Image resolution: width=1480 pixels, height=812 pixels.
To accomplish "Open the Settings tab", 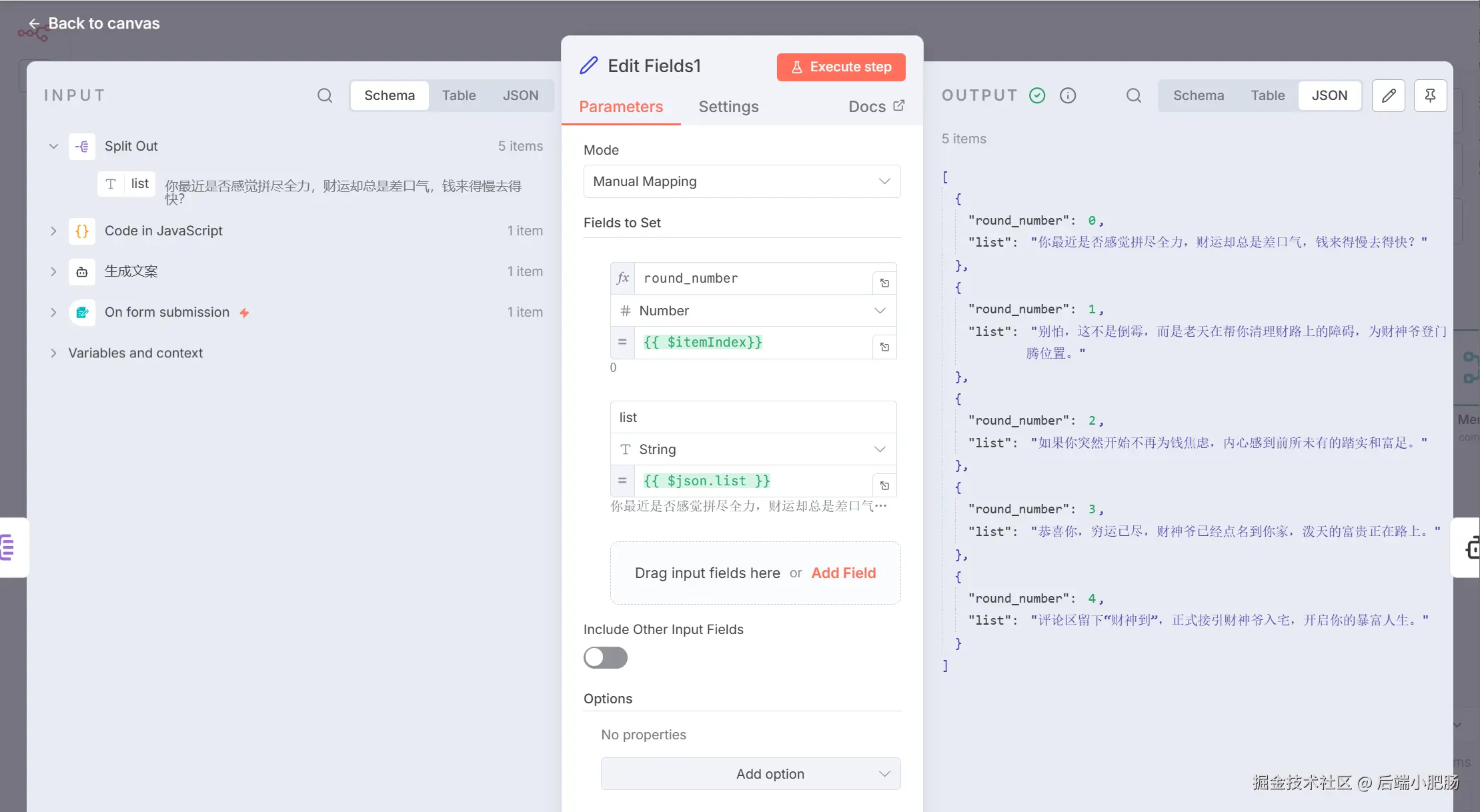I will click(x=728, y=107).
